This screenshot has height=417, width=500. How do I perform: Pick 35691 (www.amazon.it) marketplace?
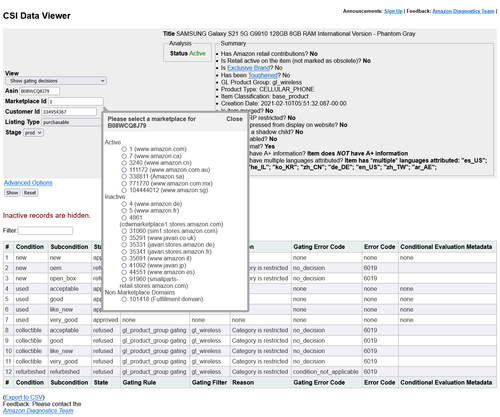click(124, 258)
